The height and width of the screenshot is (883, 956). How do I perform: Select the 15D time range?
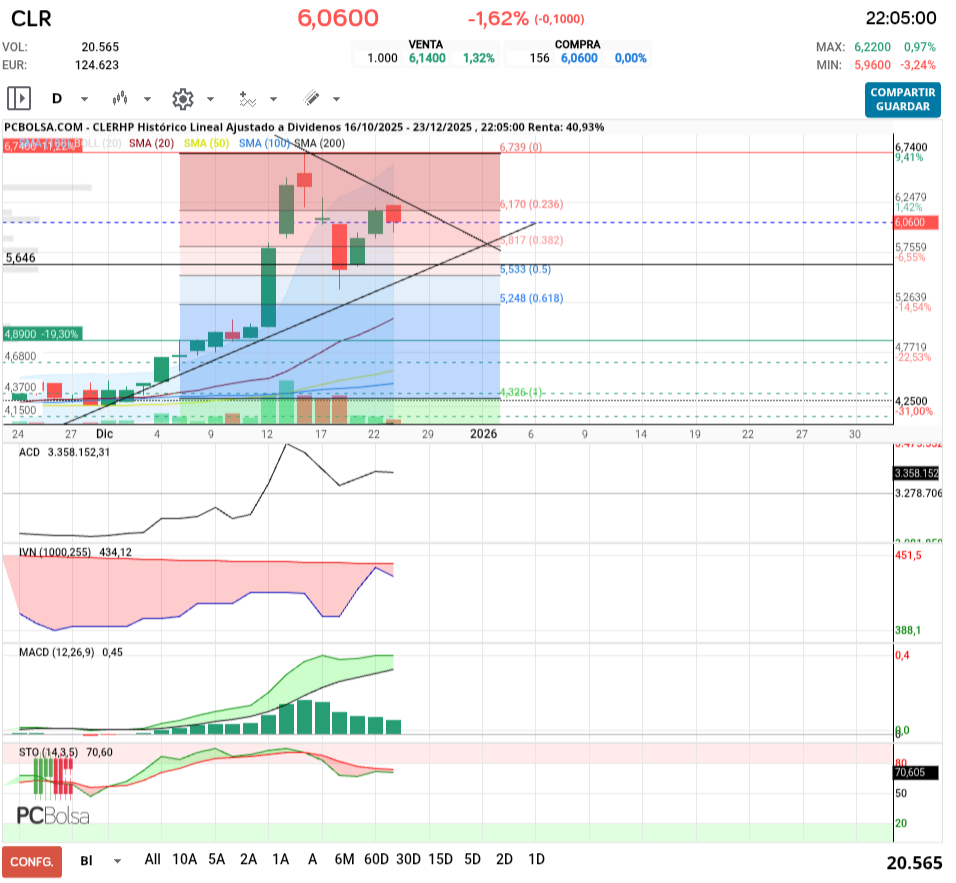point(440,859)
